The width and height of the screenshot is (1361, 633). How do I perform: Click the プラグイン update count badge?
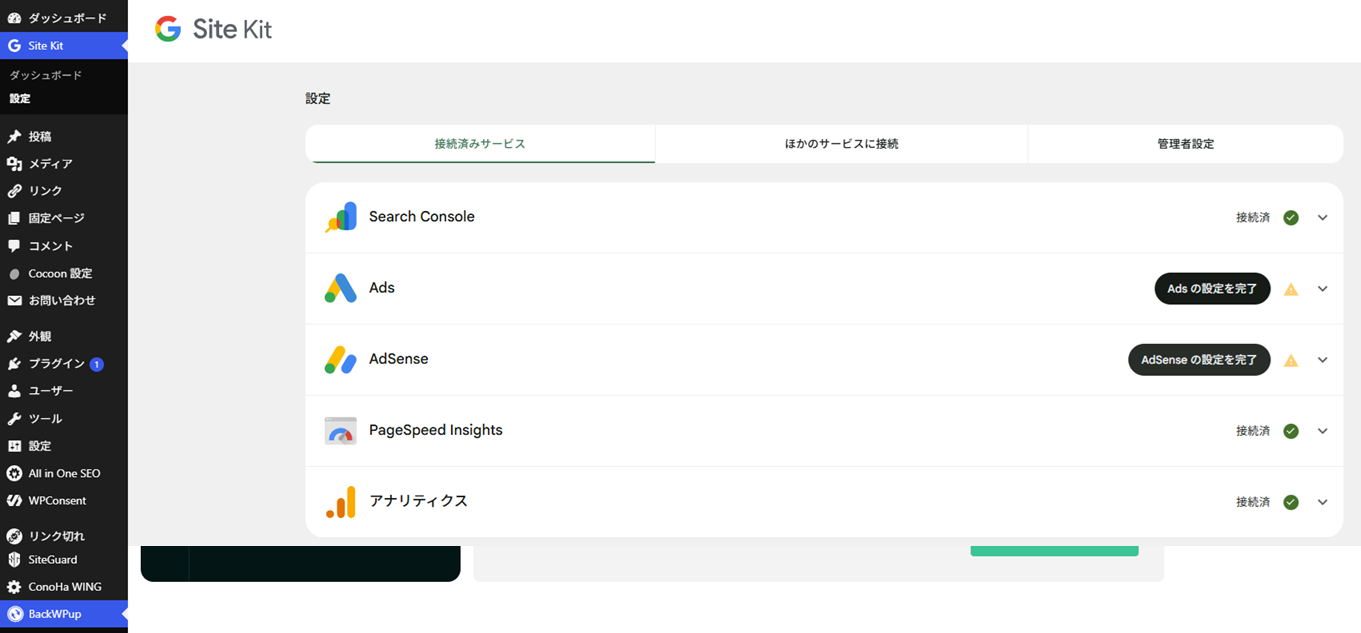(x=96, y=364)
